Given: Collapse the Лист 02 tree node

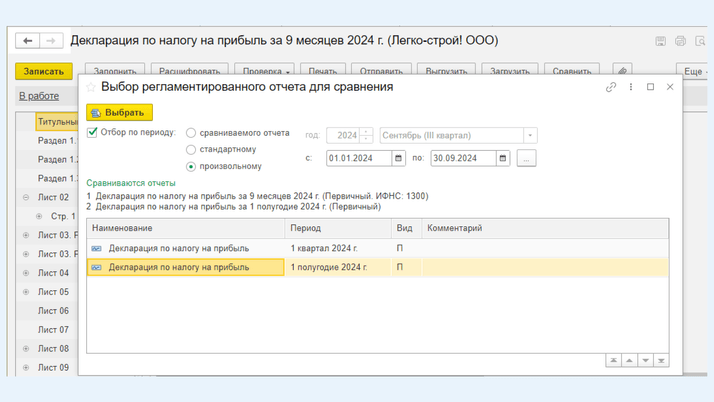Looking at the screenshot, I should 26,197.
